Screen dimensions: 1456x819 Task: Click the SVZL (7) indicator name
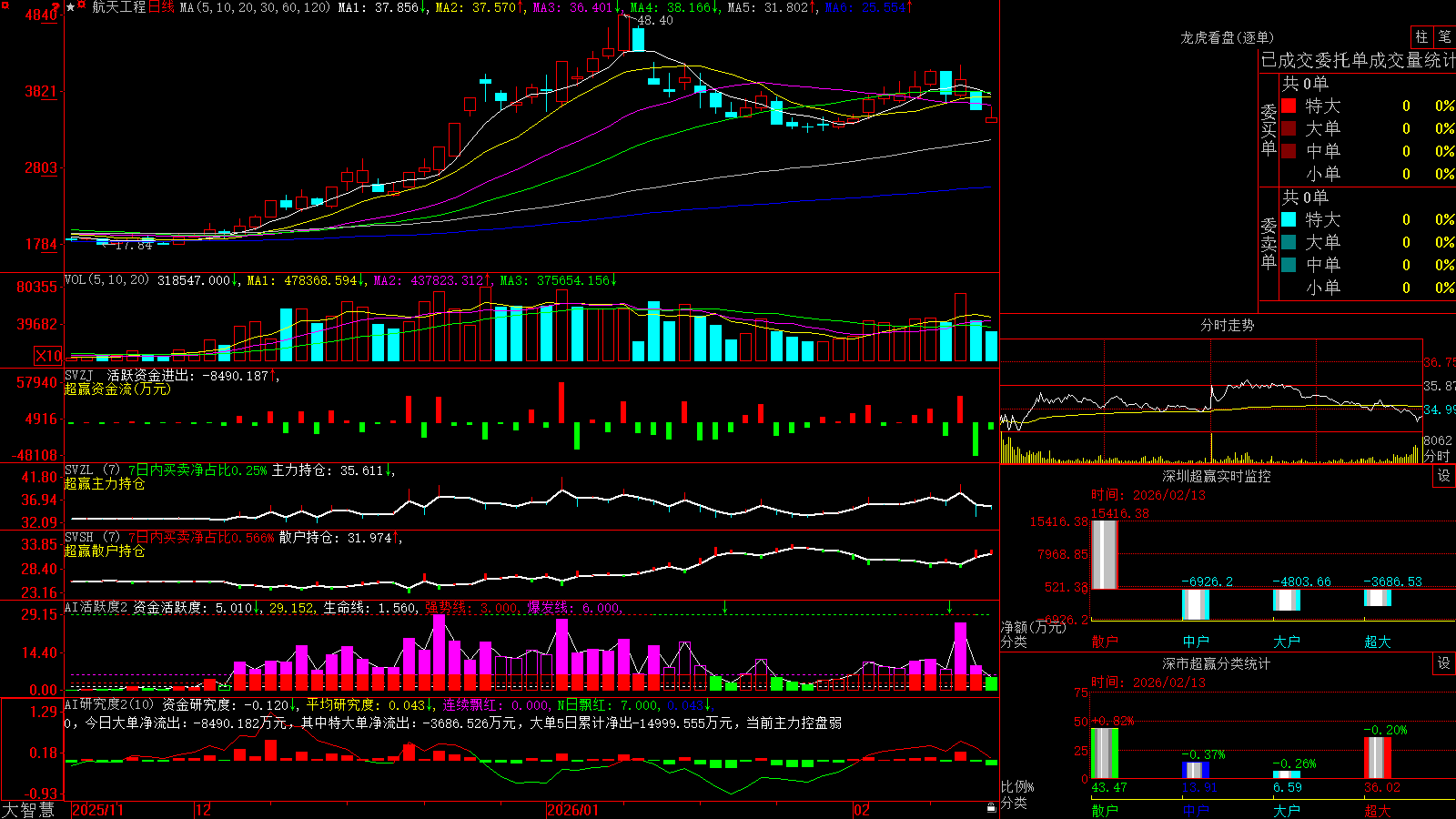[x=92, y=470]
